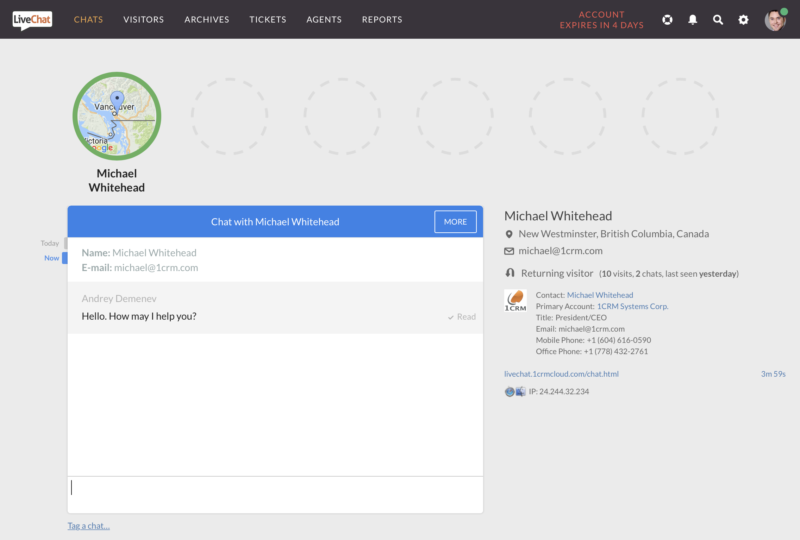Open agent profile avatar menu

775,20
